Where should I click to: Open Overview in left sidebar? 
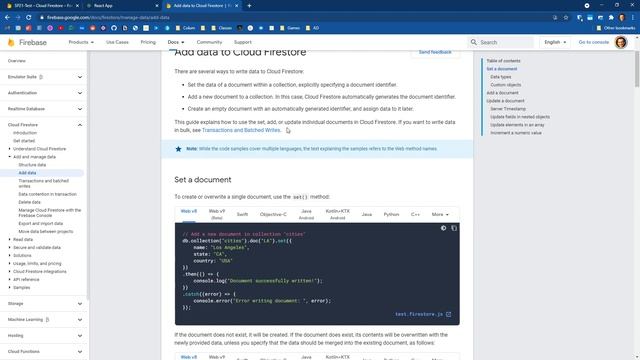pyautogui.click(x=17, y=61)
